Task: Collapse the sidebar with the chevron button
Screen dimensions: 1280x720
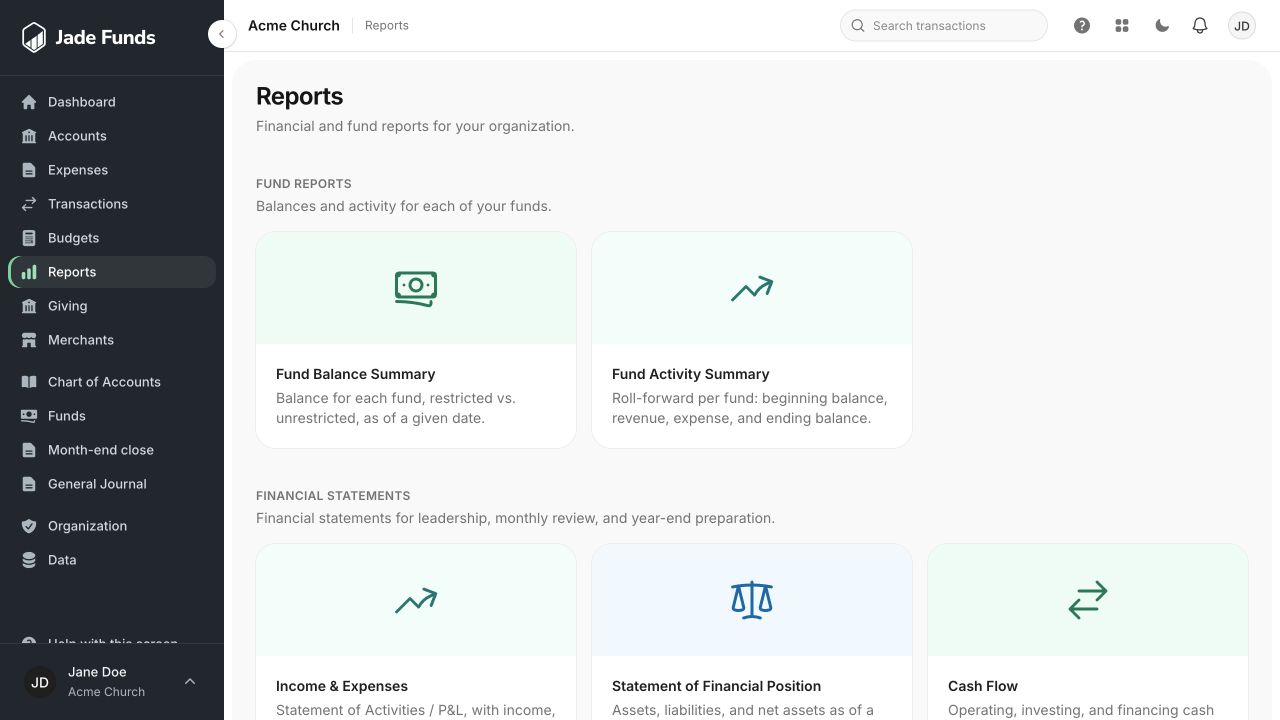Action: [221, 34]
